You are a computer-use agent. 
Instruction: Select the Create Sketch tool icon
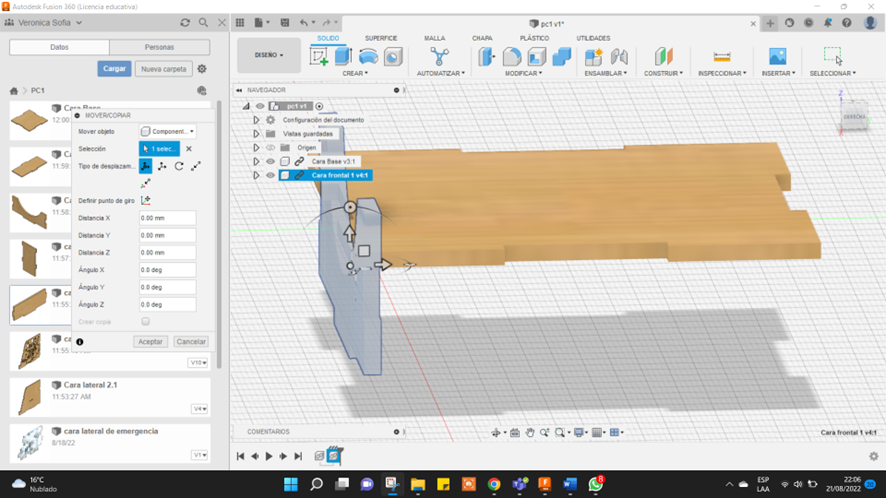point(319,57)
